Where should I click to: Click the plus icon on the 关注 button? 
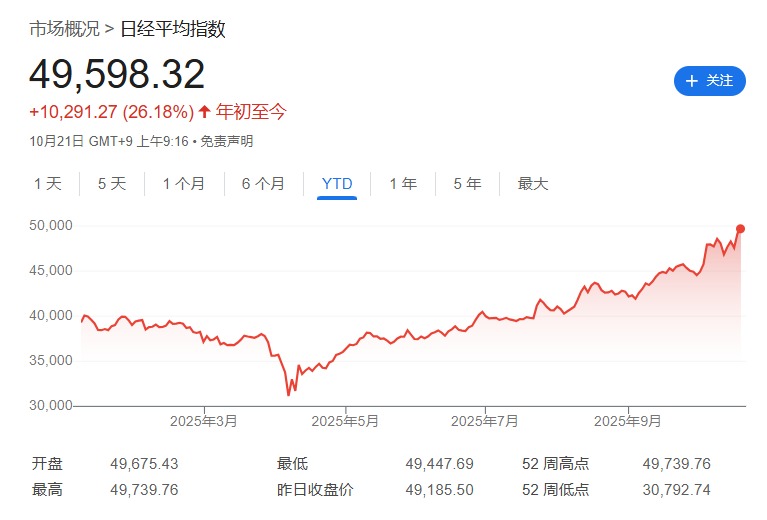692,81
